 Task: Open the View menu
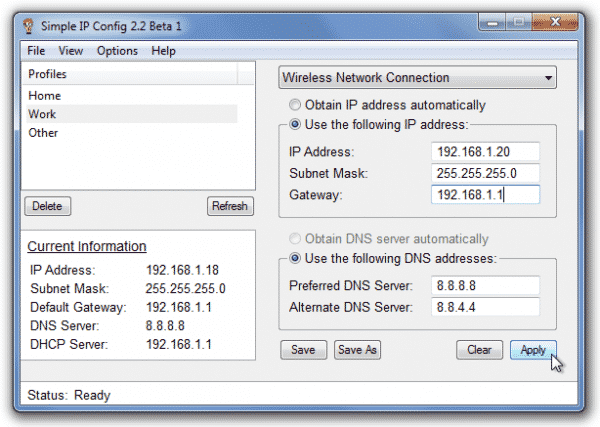[x=70, y=50]
